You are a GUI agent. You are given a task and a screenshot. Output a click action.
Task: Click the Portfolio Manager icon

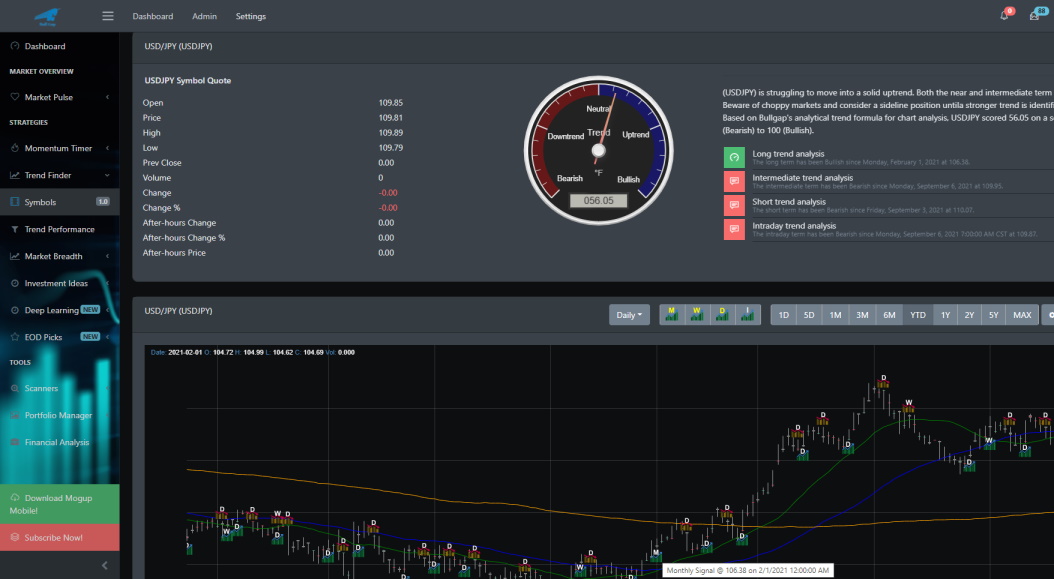click(15, 415)
